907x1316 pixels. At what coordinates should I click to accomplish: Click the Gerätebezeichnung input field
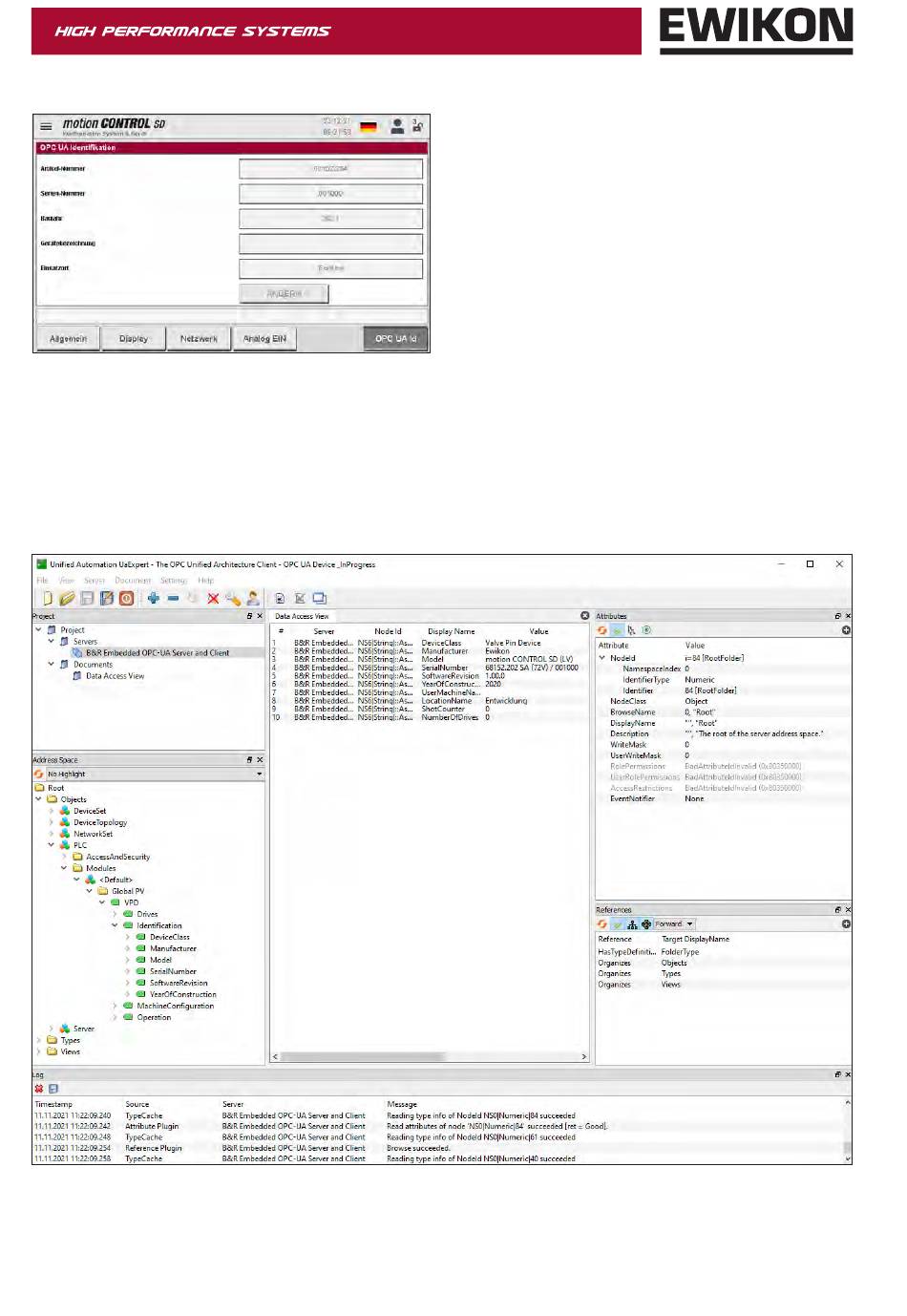330,244
